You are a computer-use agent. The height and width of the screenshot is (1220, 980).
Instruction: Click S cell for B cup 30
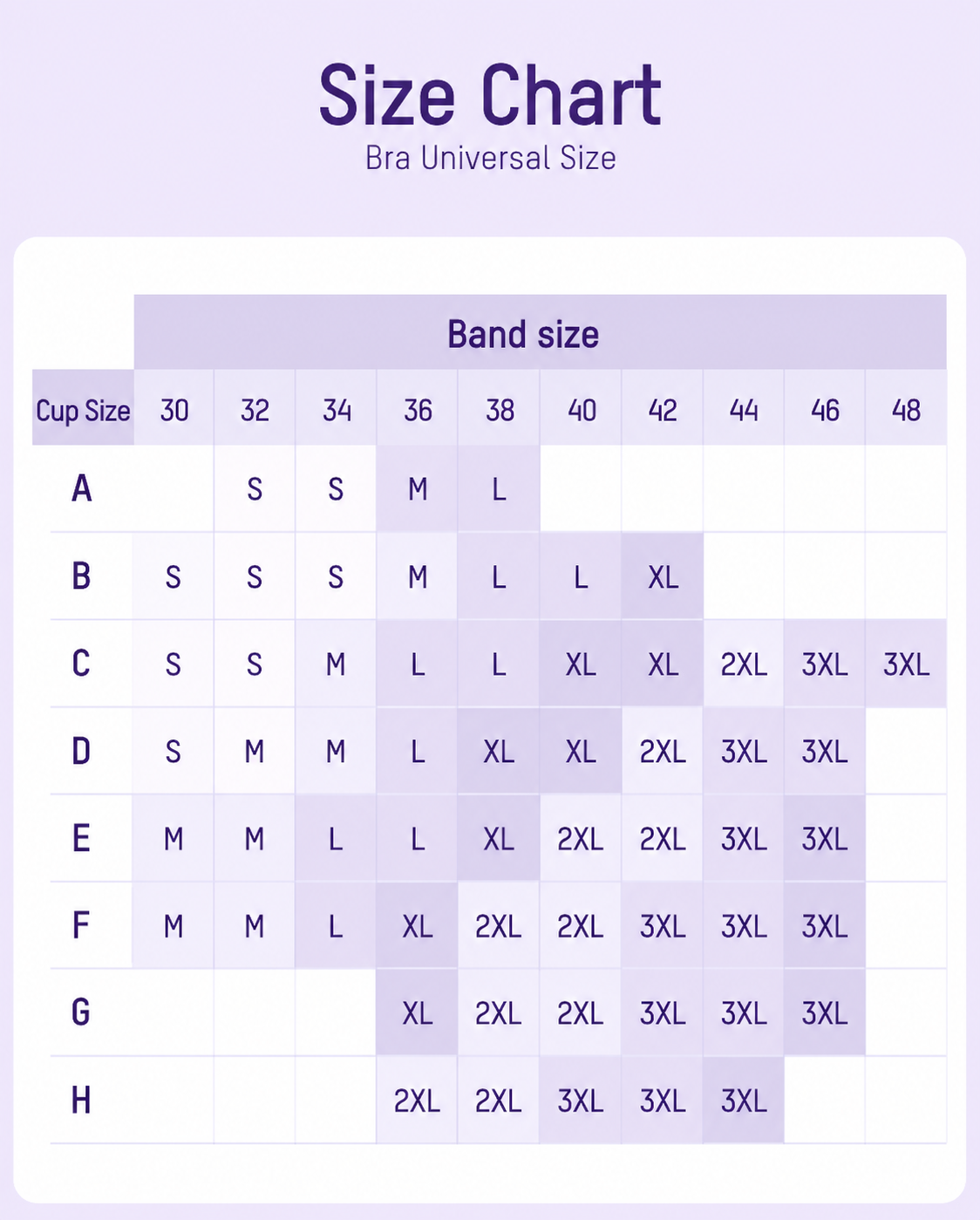tap(174, 576)
